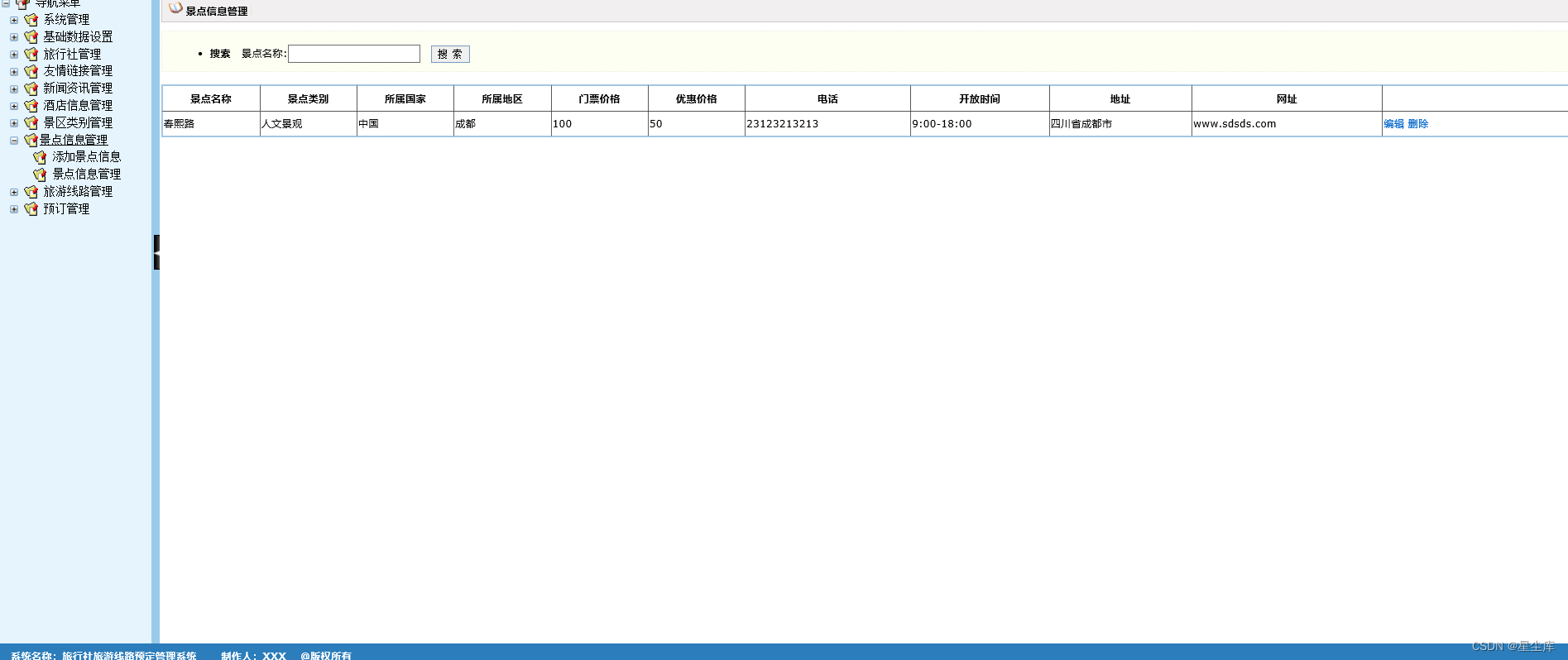Expand the 景区类别管理 tree node
Viewport: 1568px width, 660px height.
tap(14, 123)
